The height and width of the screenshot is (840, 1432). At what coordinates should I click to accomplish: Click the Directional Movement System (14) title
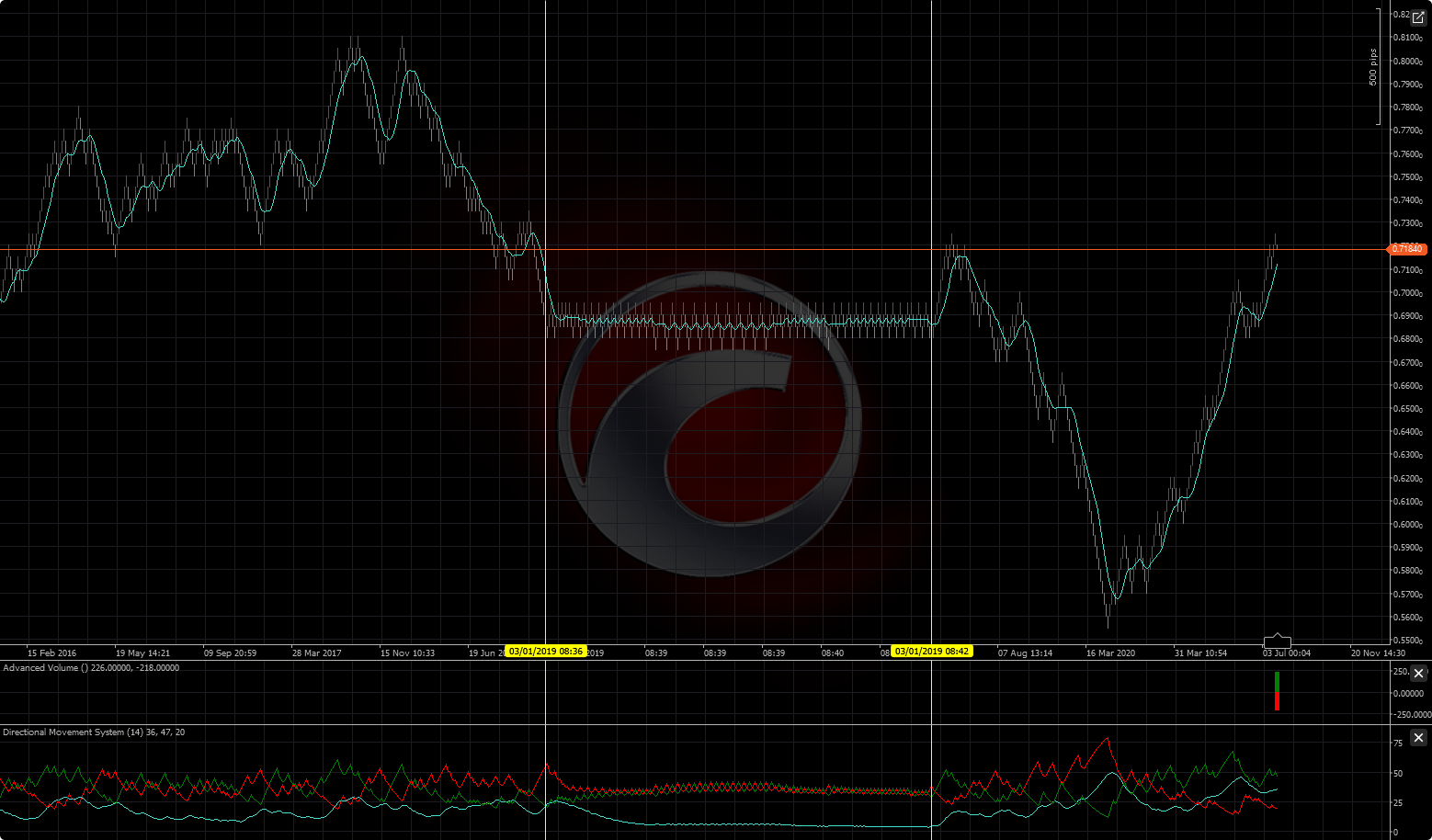click(x=94, y=732)
